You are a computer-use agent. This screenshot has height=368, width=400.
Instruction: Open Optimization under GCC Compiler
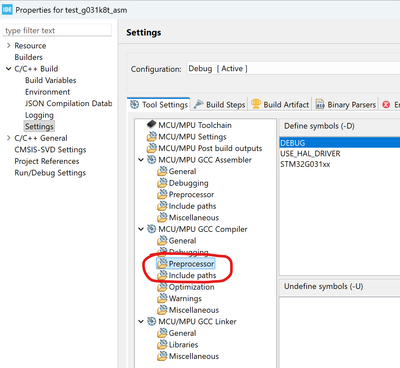(191, 287)
